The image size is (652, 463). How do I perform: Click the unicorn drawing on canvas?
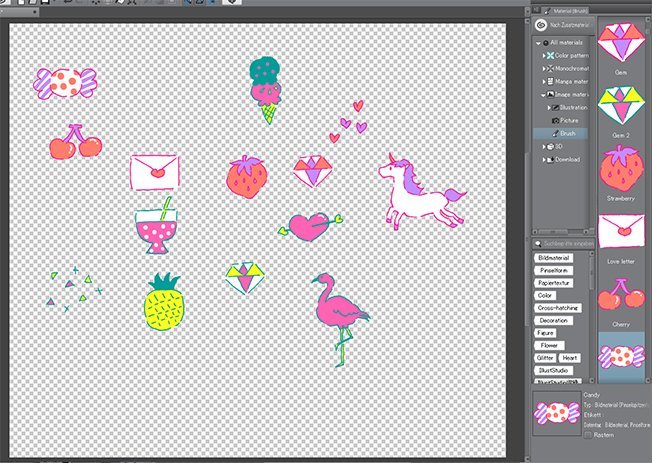(421, 191)
